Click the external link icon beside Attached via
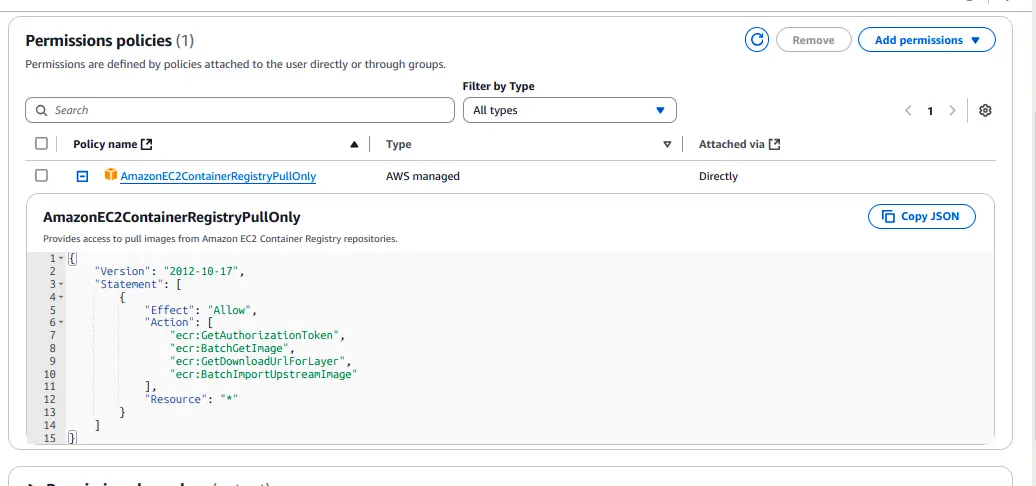Viewport: 1036px width, 486px height. 774,144
